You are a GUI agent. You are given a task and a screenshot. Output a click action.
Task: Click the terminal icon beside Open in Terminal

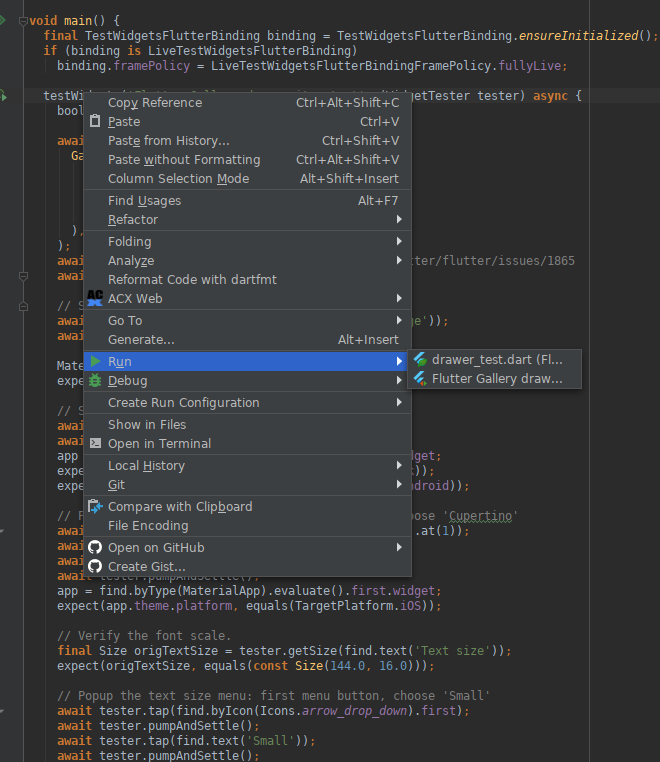click(96, 443)
